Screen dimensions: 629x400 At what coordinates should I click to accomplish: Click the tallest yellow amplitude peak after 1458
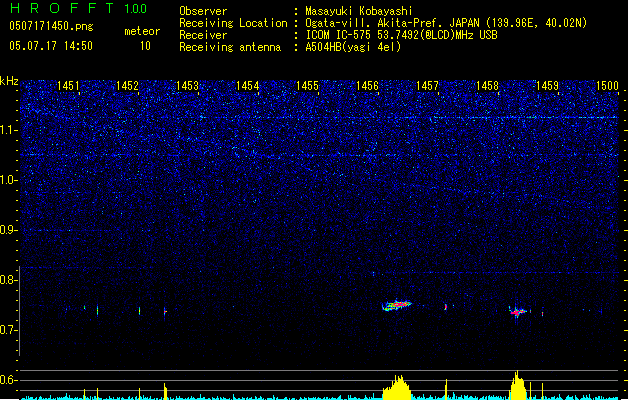point(517,384)
